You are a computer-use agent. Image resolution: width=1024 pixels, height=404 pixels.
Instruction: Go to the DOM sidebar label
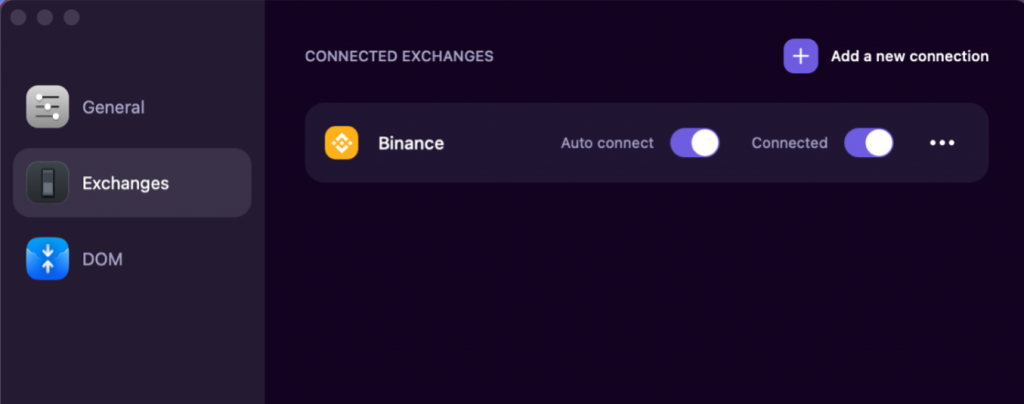[103, 259]
